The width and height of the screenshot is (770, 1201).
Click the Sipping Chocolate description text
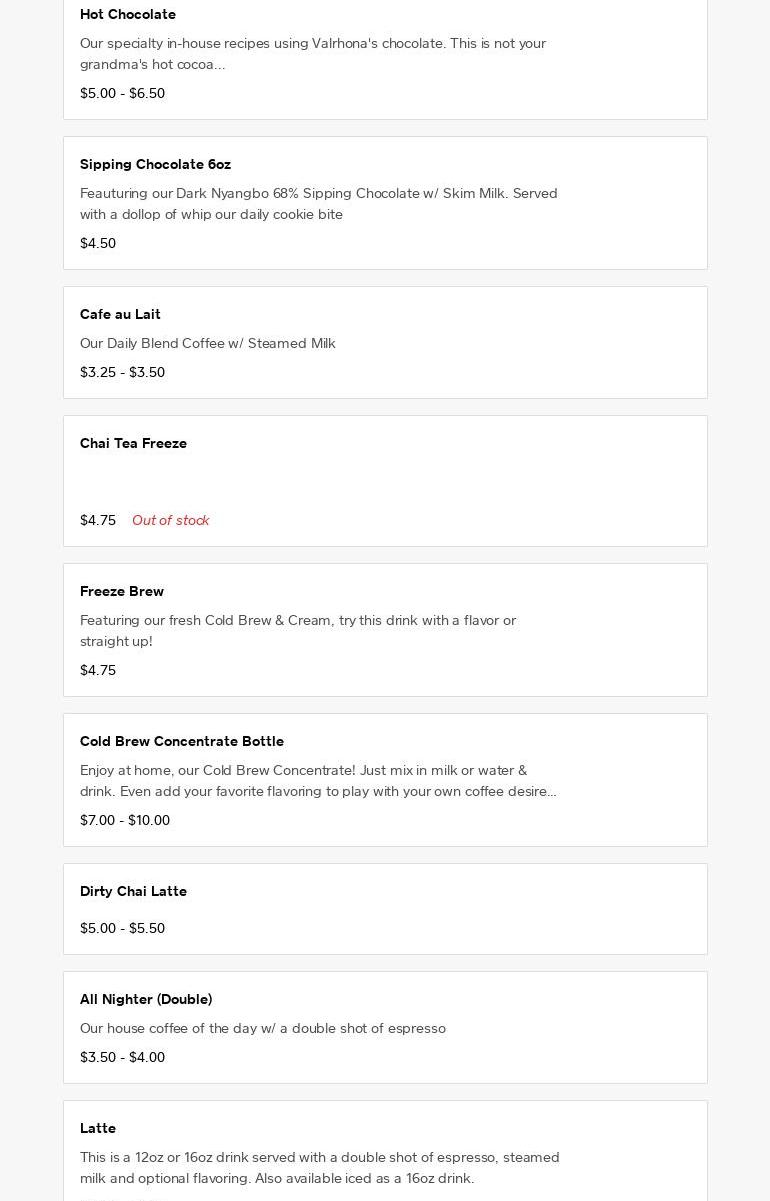[x=318, y=204]
